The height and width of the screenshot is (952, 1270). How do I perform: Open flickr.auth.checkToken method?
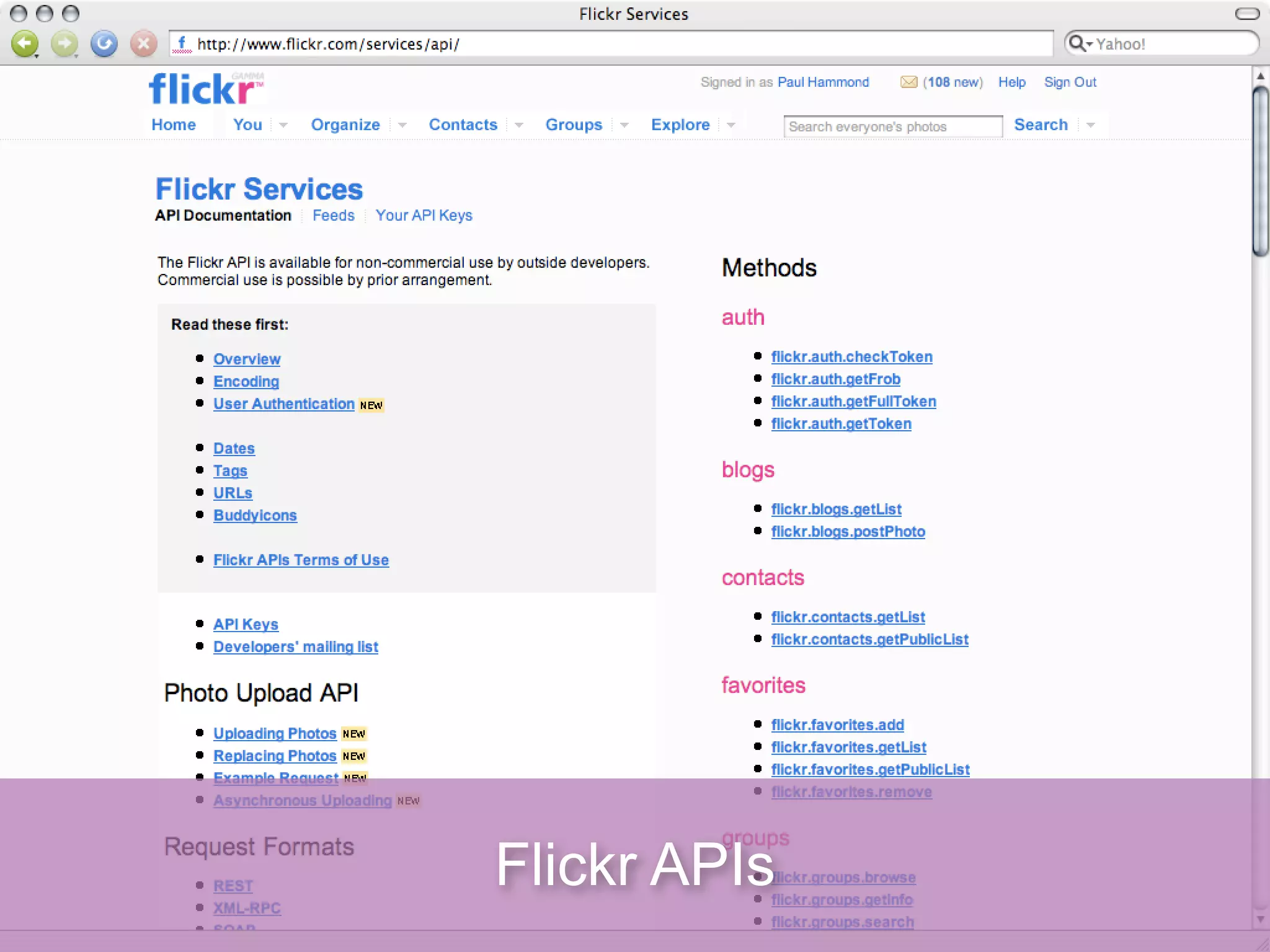coord(851,356)
